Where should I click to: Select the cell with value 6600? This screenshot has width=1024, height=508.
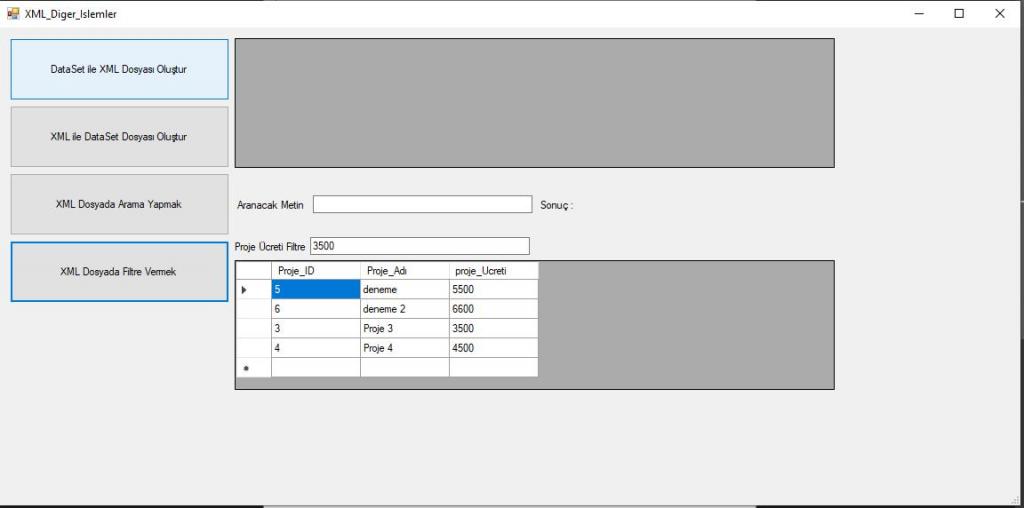pyautogui.click(x=494, y=309)
